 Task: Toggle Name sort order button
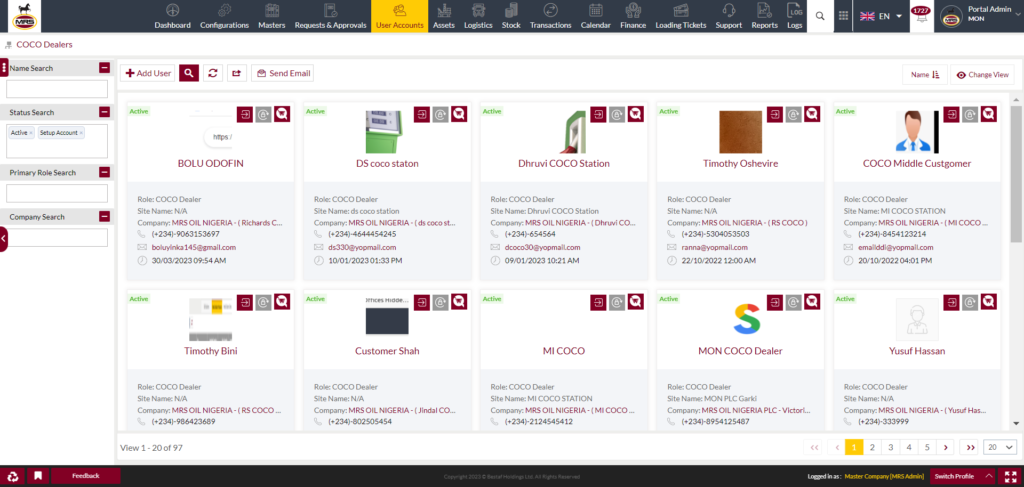click(x=925, y=75)
